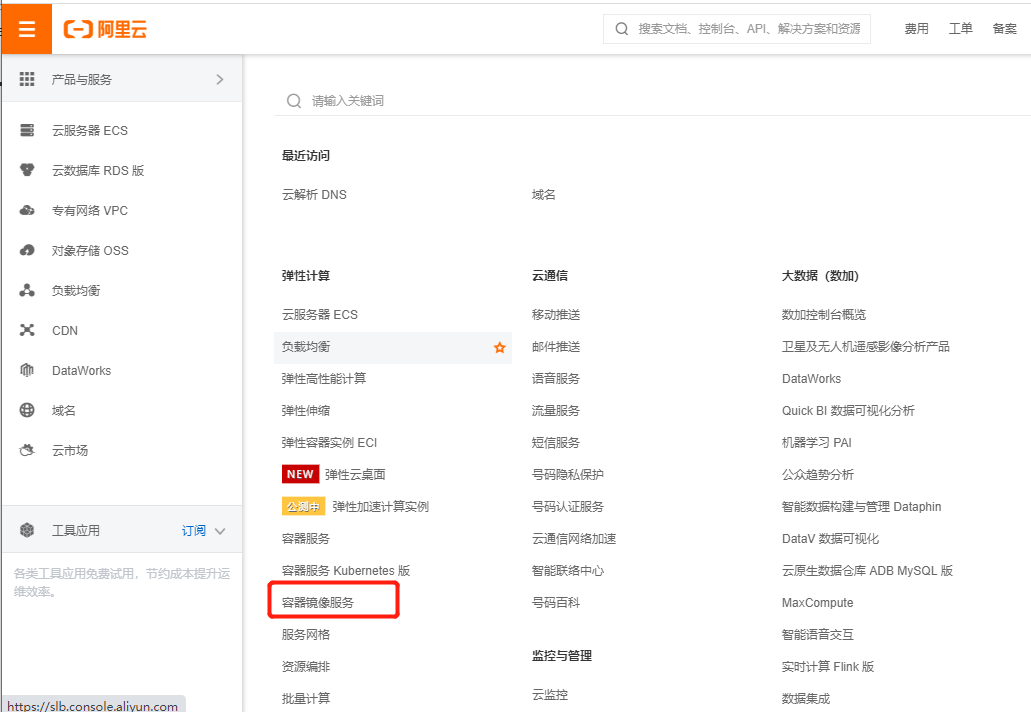Open 服务网格 link
Screen dimensions: 1031x712
pos(306,634)
